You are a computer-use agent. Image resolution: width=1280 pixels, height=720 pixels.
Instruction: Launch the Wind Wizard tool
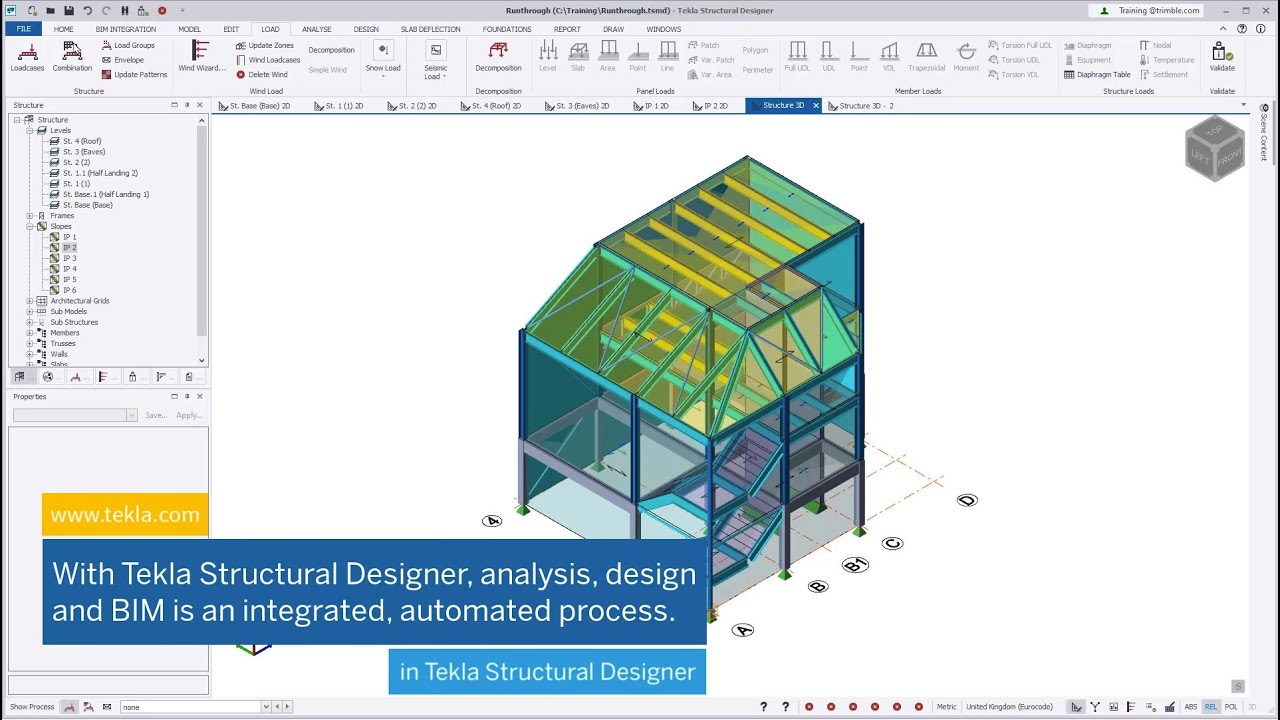pyautogui.click(x=201, y=57)
